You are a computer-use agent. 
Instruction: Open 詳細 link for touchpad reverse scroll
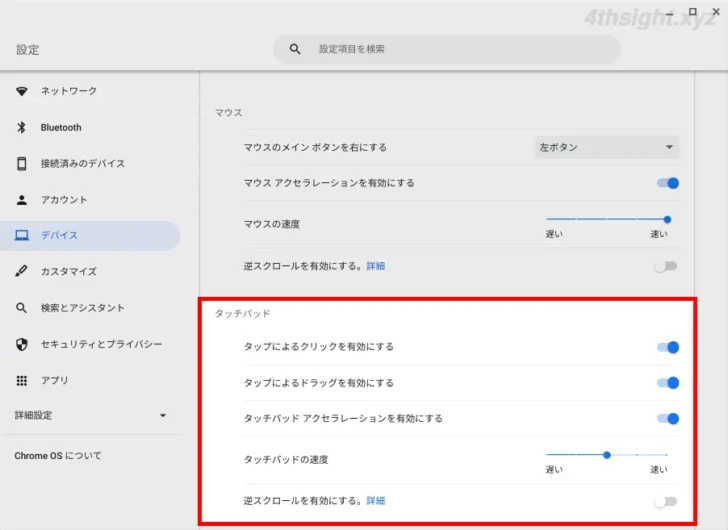point(376,501)
